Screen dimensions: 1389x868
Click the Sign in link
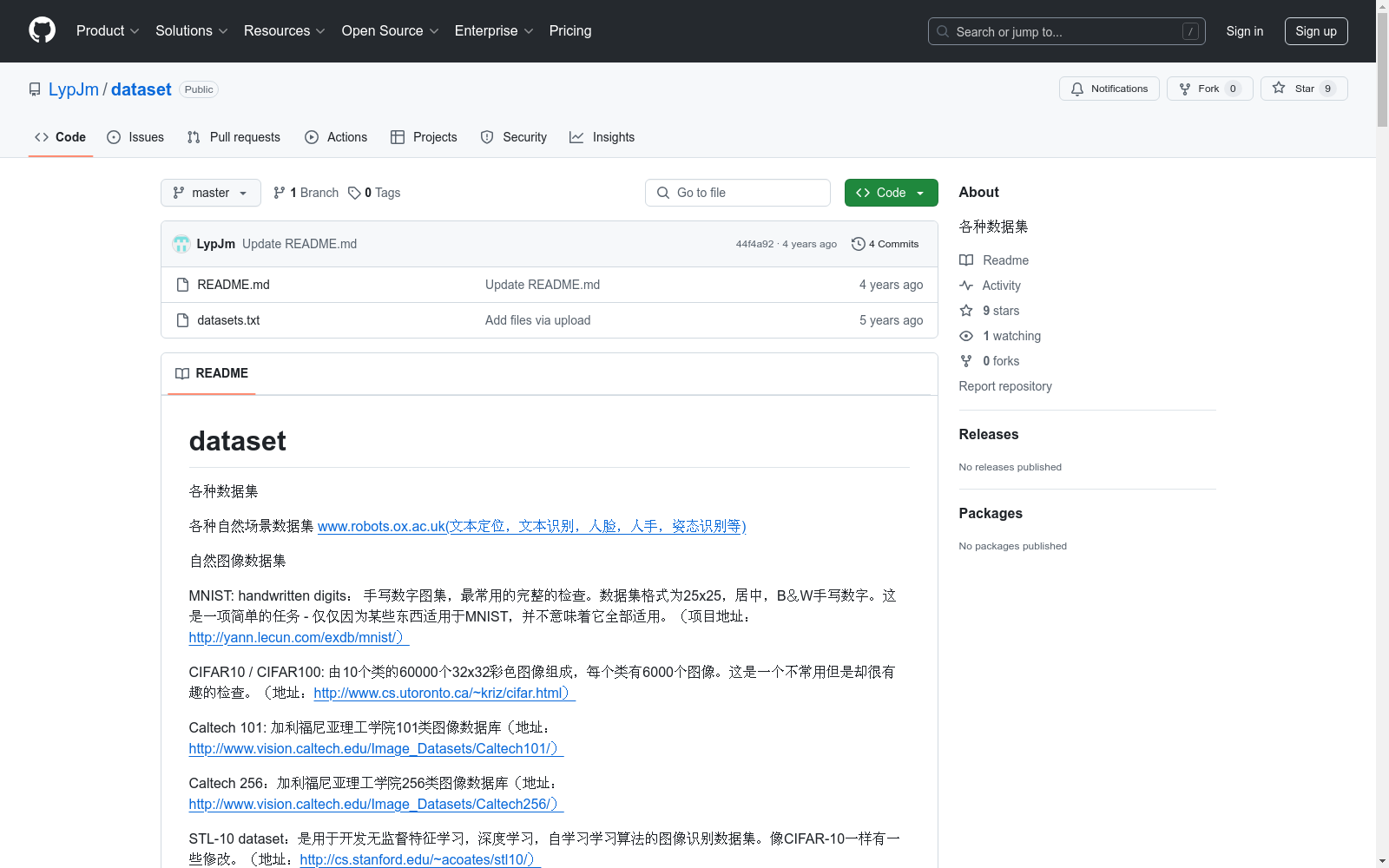coord(1245,31)
